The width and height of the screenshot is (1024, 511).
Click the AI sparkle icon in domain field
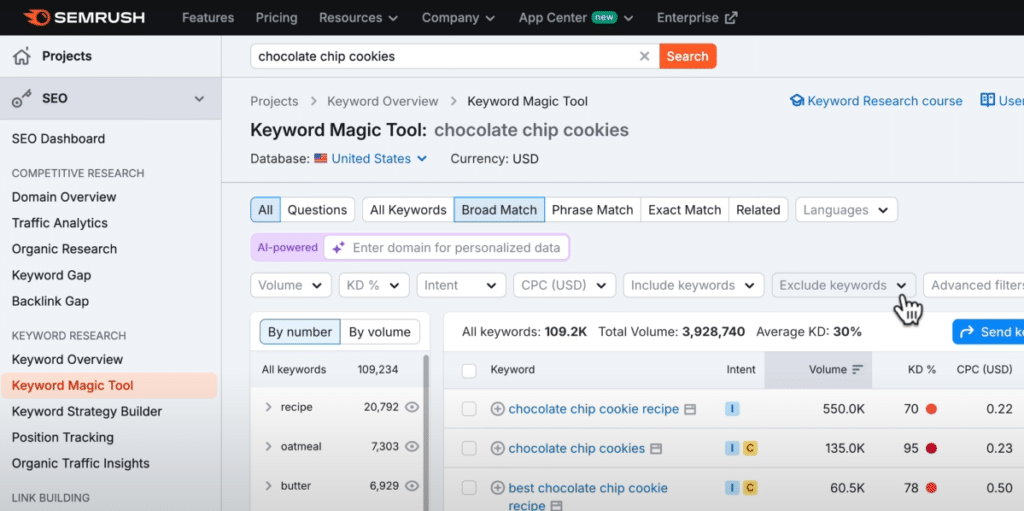tap(338, 248)
